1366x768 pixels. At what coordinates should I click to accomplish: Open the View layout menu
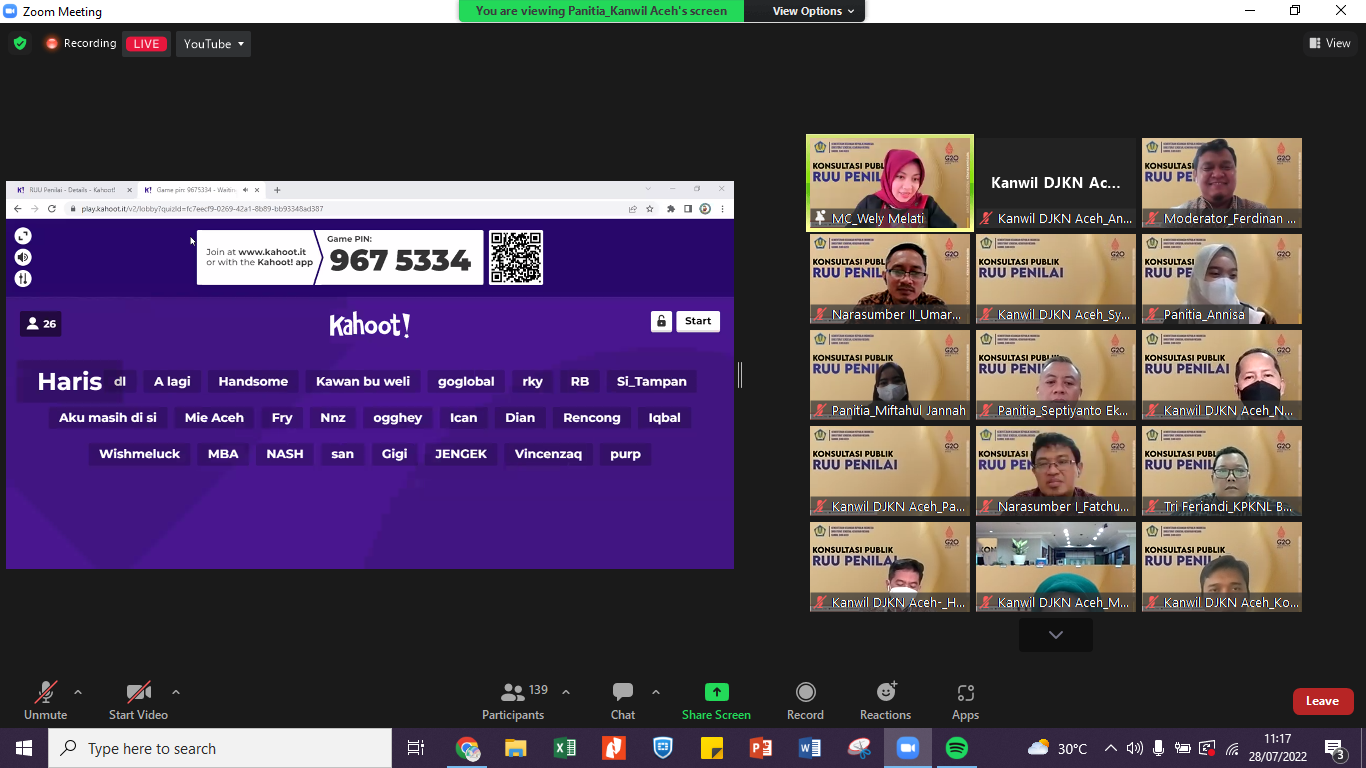1330,43
